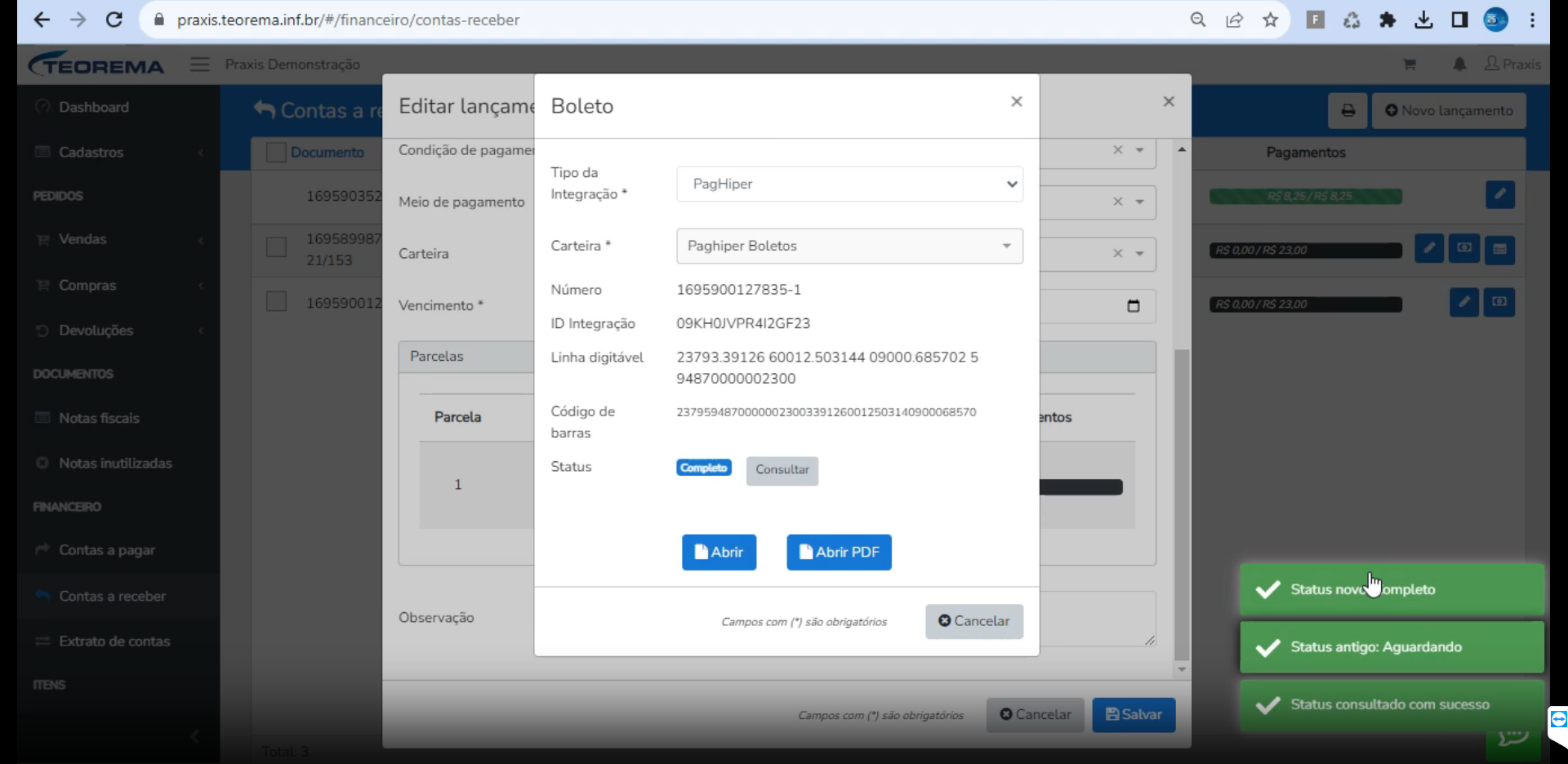Image resolution: width=1568 pixels, height=764 pixels.
Task: Click the print icon button
Action: point(1347,110)
